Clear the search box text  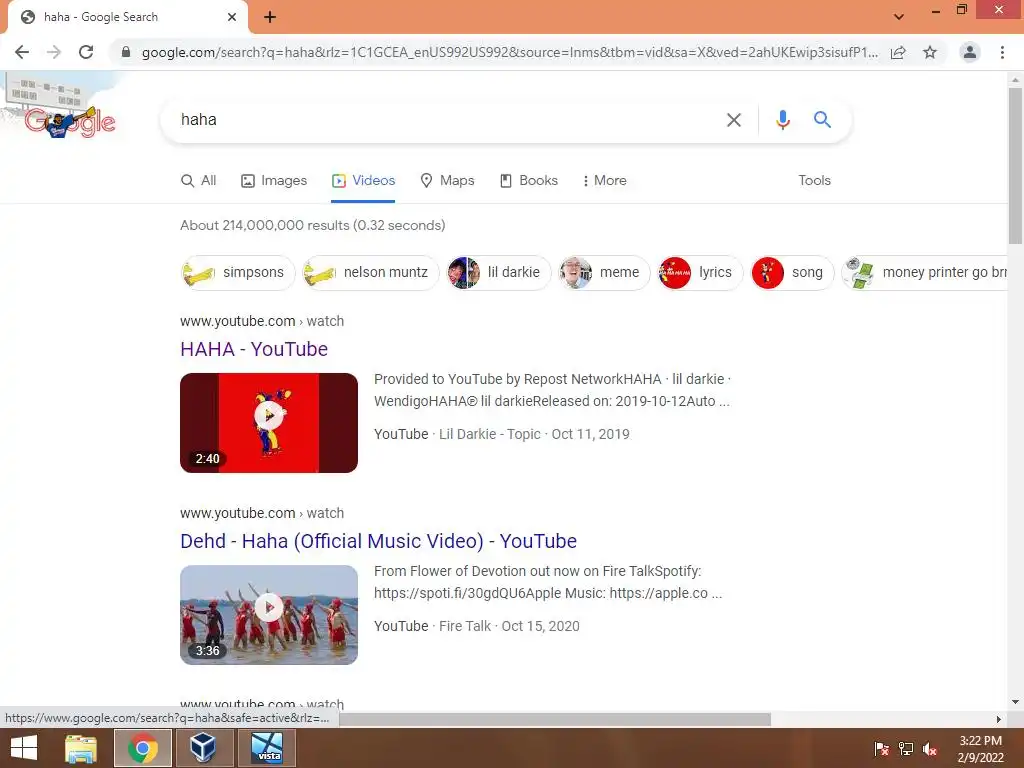[733, 120]
